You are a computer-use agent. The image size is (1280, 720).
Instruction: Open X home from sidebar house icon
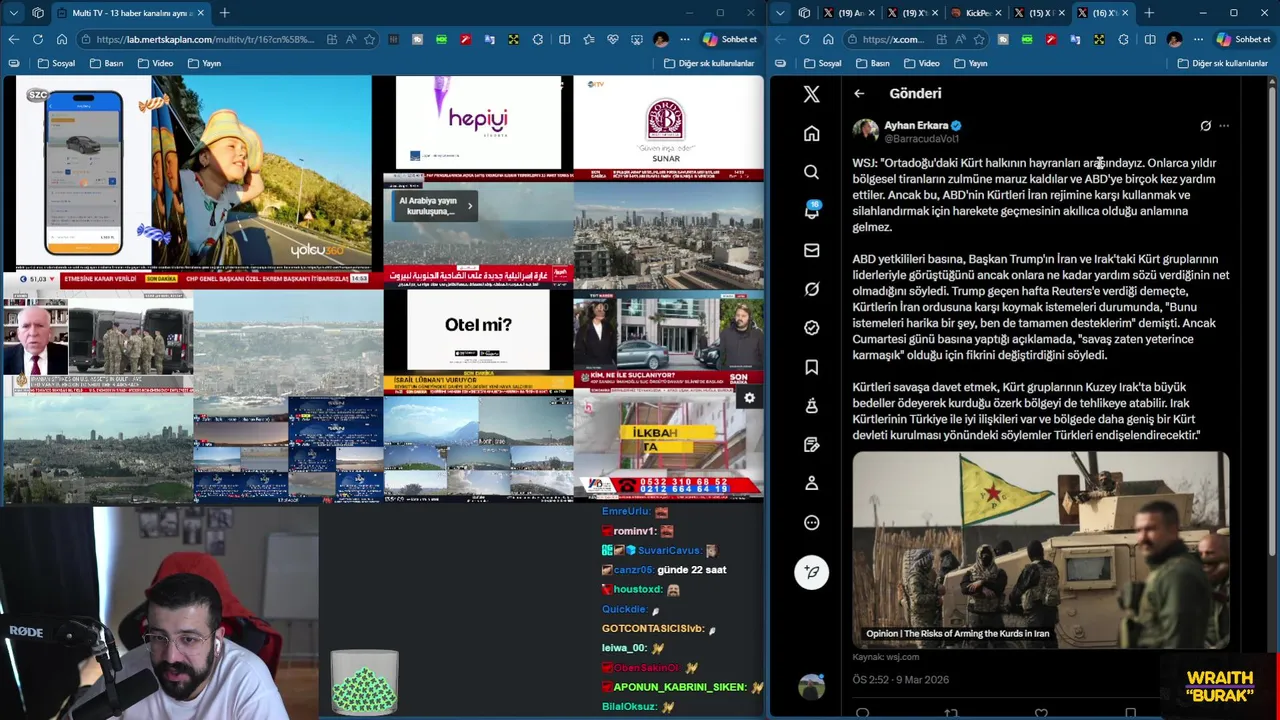(x=811, y=133)
